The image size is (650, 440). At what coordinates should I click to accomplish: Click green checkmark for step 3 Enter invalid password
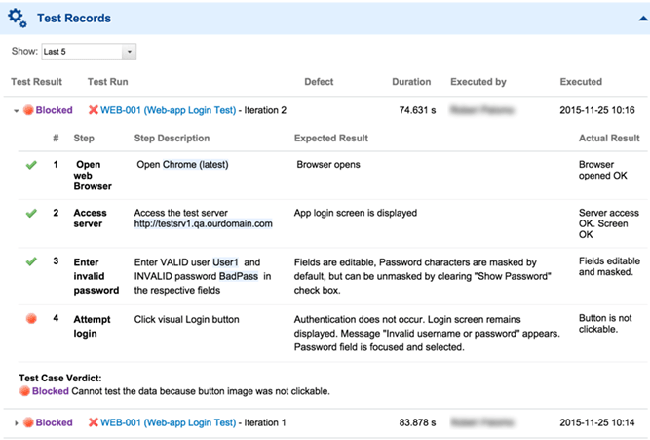[x=30, y=261]
